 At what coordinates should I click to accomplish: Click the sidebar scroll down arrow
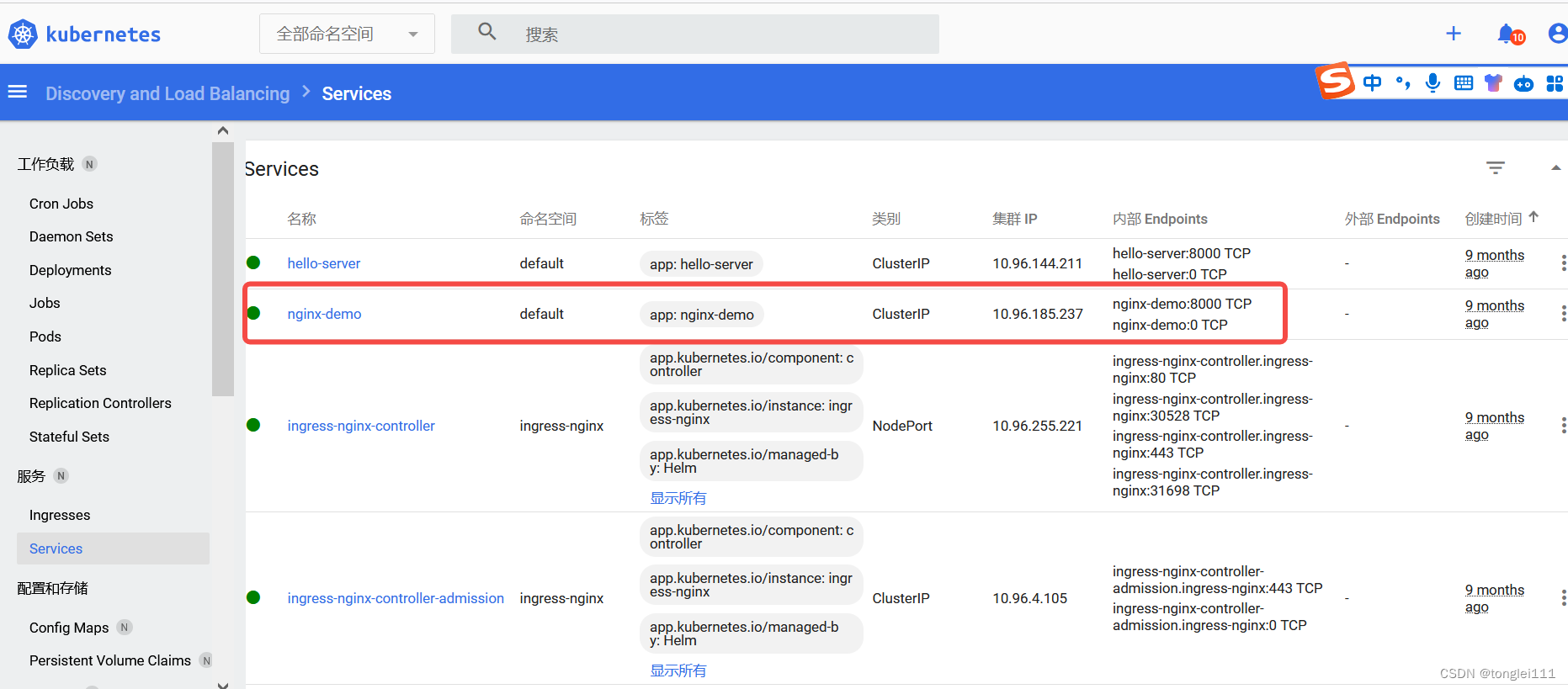click(x=223, y=685)
